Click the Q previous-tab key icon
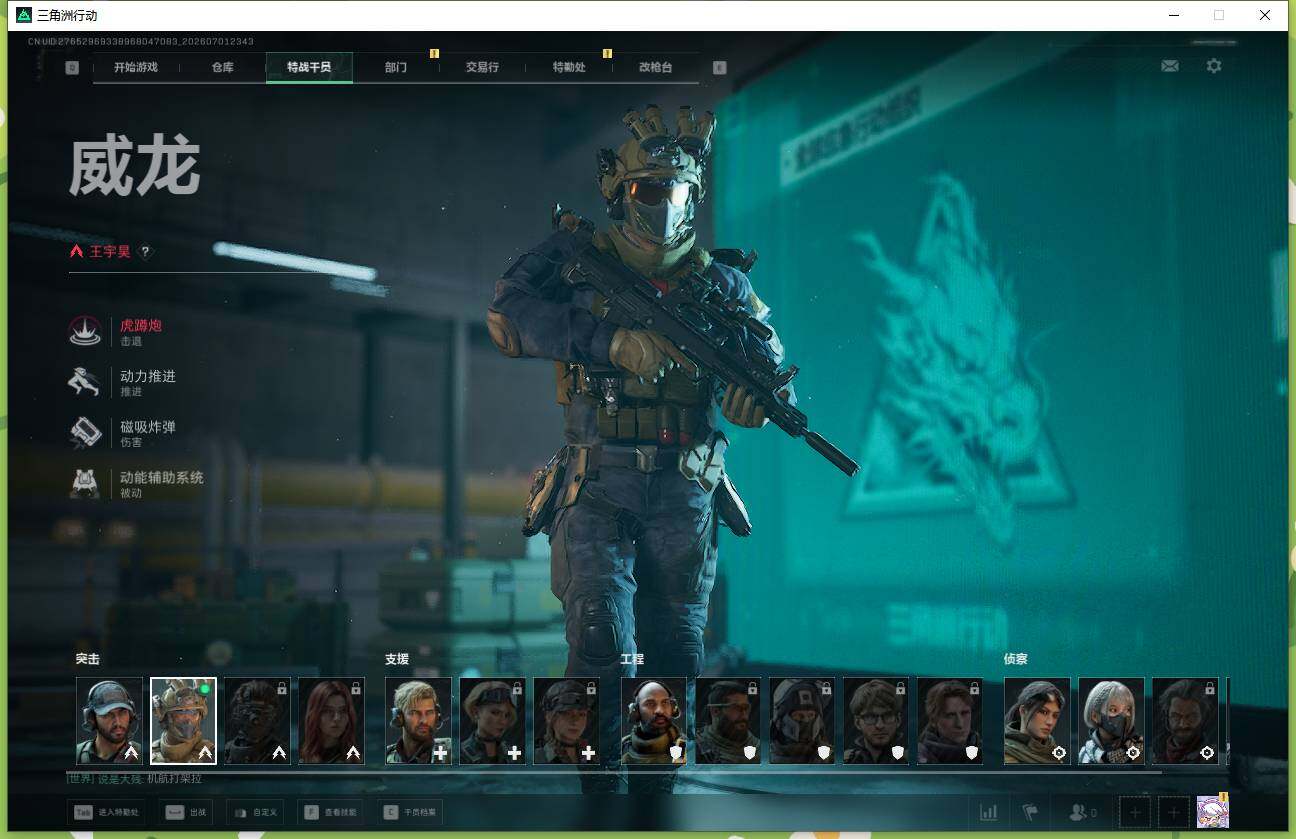The width and height of the screenshot is (1296, 839). coord(72,68)
